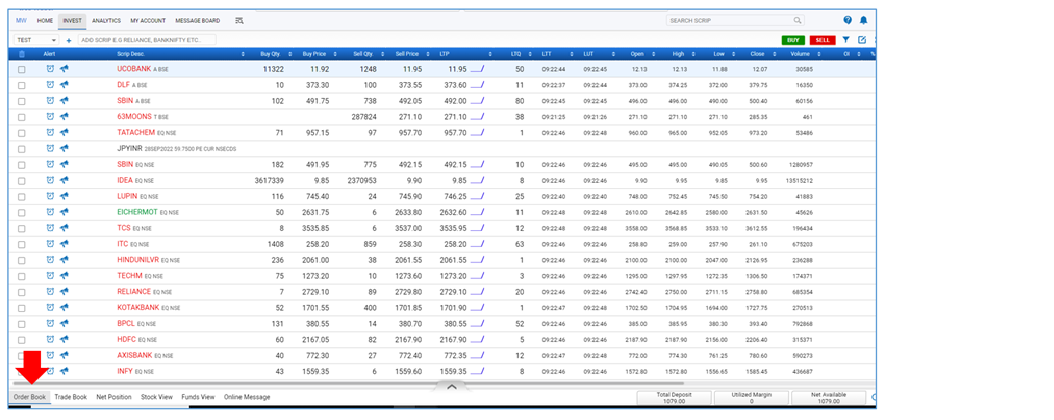
Task: Click the edit watchlist pencil icon
Action: click(x=862, y=40)
